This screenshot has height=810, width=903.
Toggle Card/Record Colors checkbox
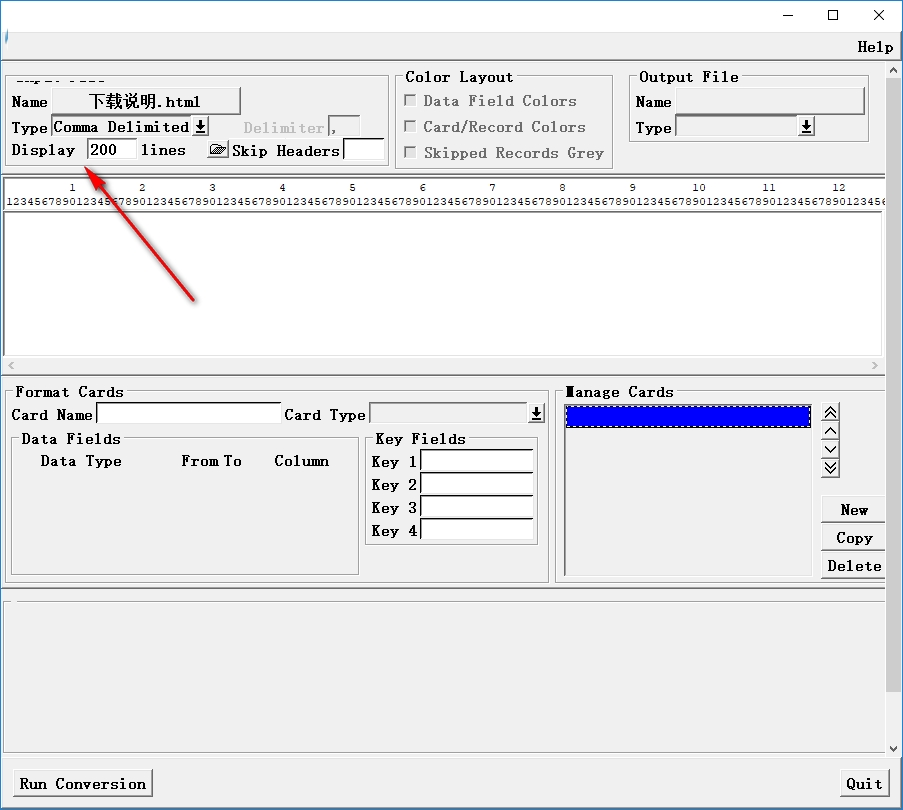click(410, 127)
